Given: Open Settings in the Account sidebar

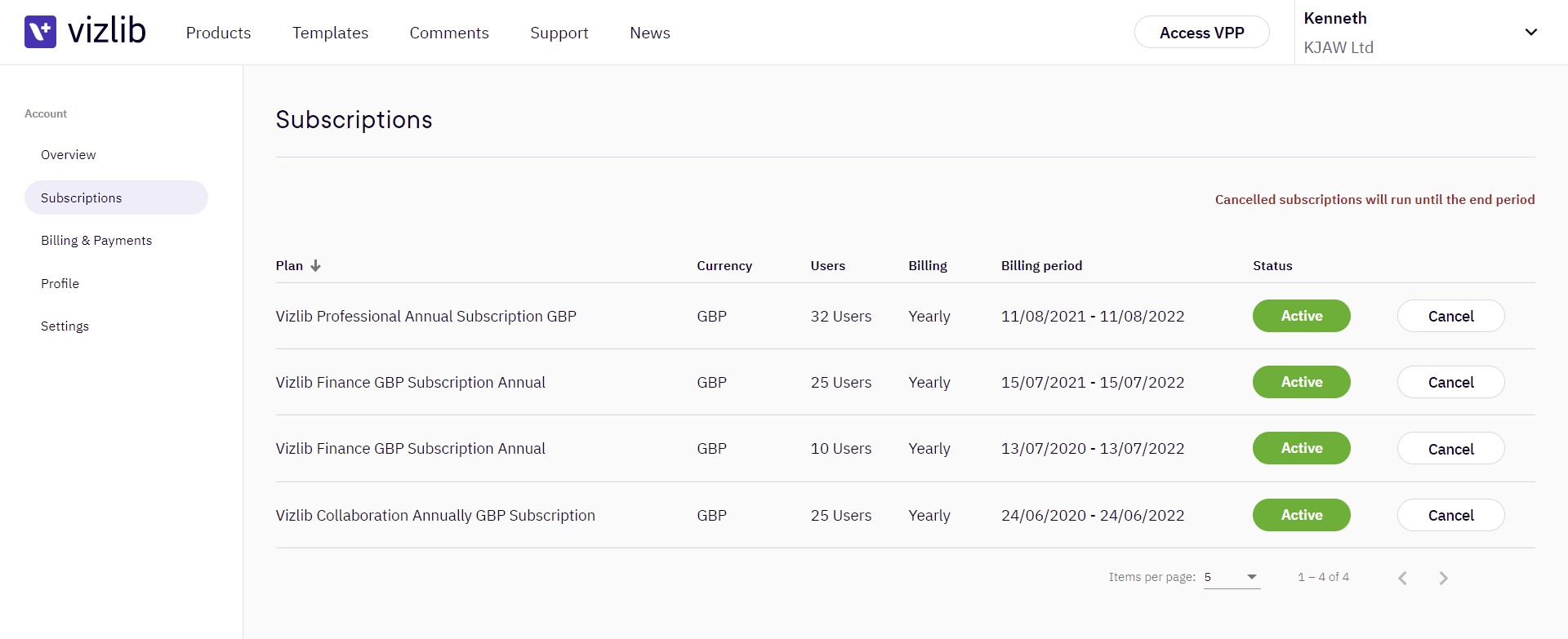Looking at the screenshot, I should pos(65,326).
